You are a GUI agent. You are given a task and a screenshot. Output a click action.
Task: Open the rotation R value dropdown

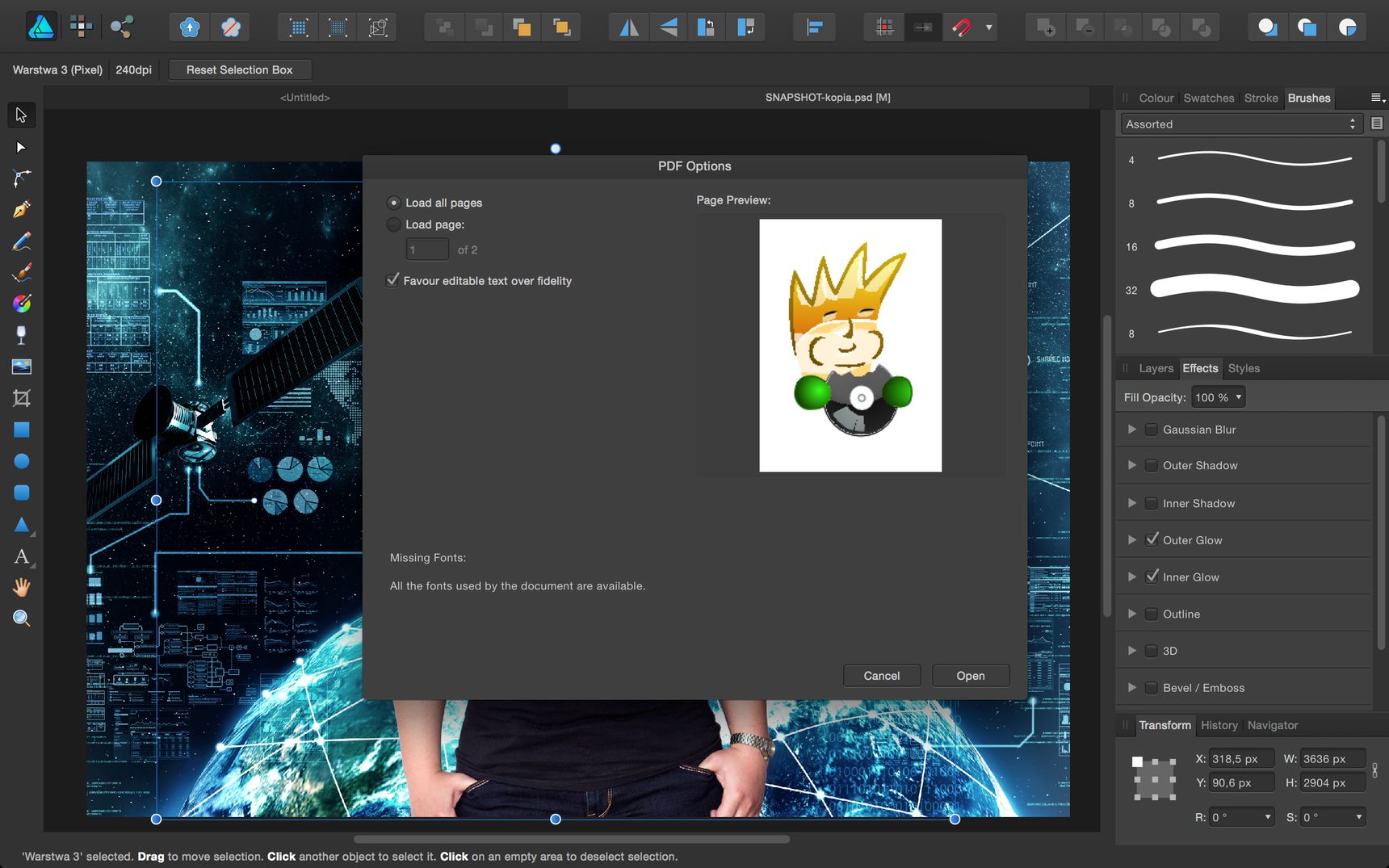pyautogui.click(x=1267, y=817)
